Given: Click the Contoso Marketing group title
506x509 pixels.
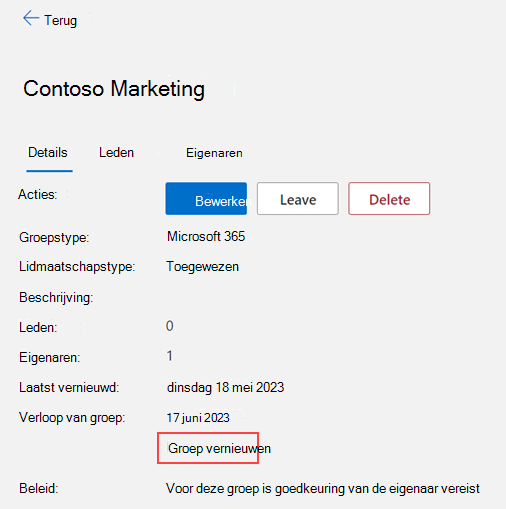Looking at the screenshot, I should pos(114,89).
